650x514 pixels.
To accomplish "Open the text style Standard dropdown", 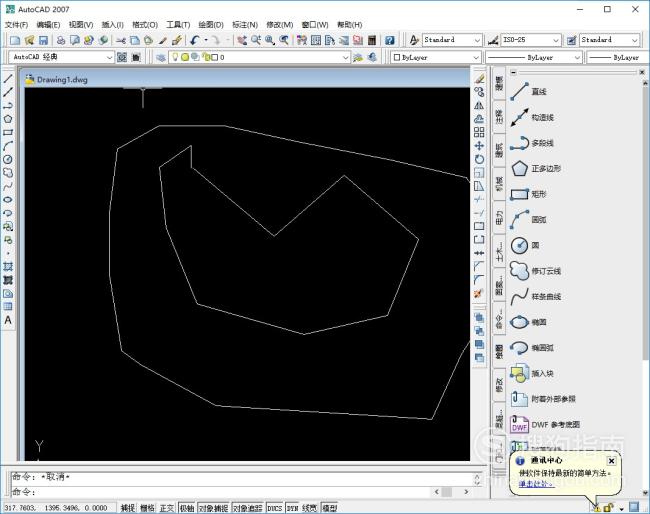I will (x=477, y=40).
